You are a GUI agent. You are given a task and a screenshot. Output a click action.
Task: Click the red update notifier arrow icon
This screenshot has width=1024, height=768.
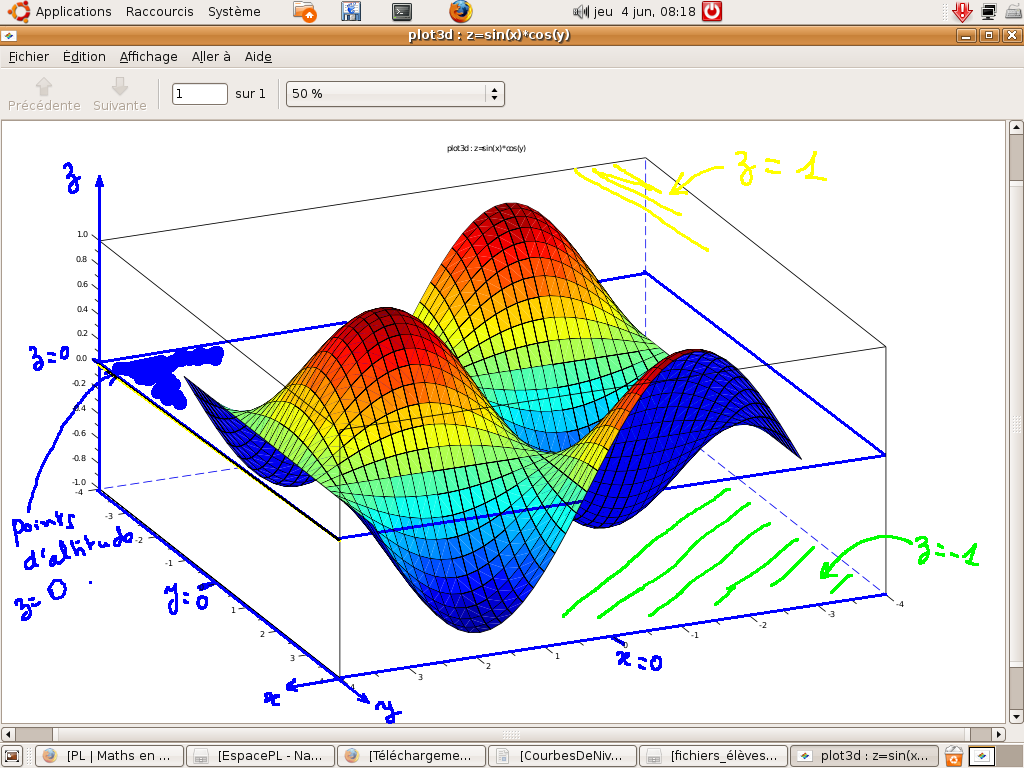962,12
